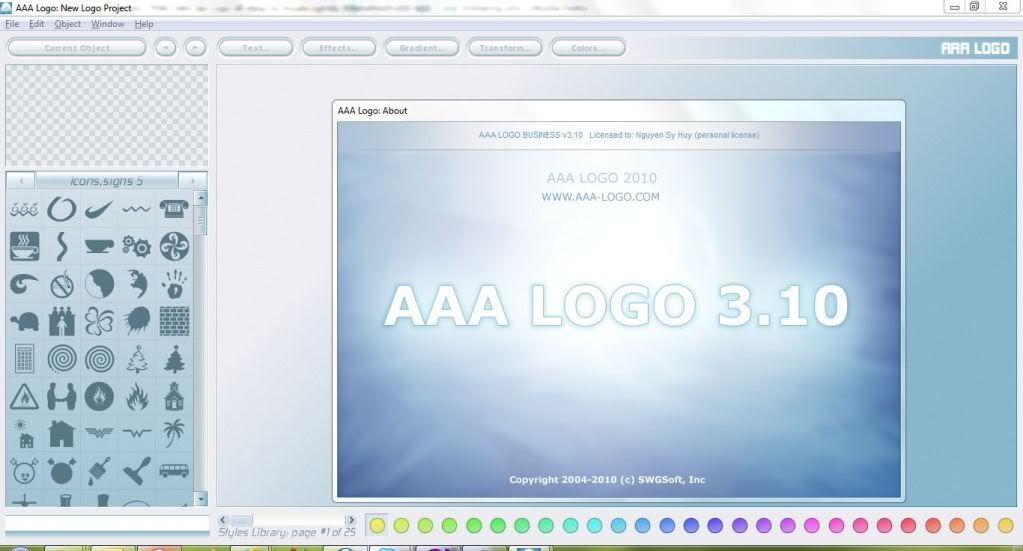Open the Text... editor button
Image resolution: width=1023 pixels, height=551 pixels.
coord(256,48)
